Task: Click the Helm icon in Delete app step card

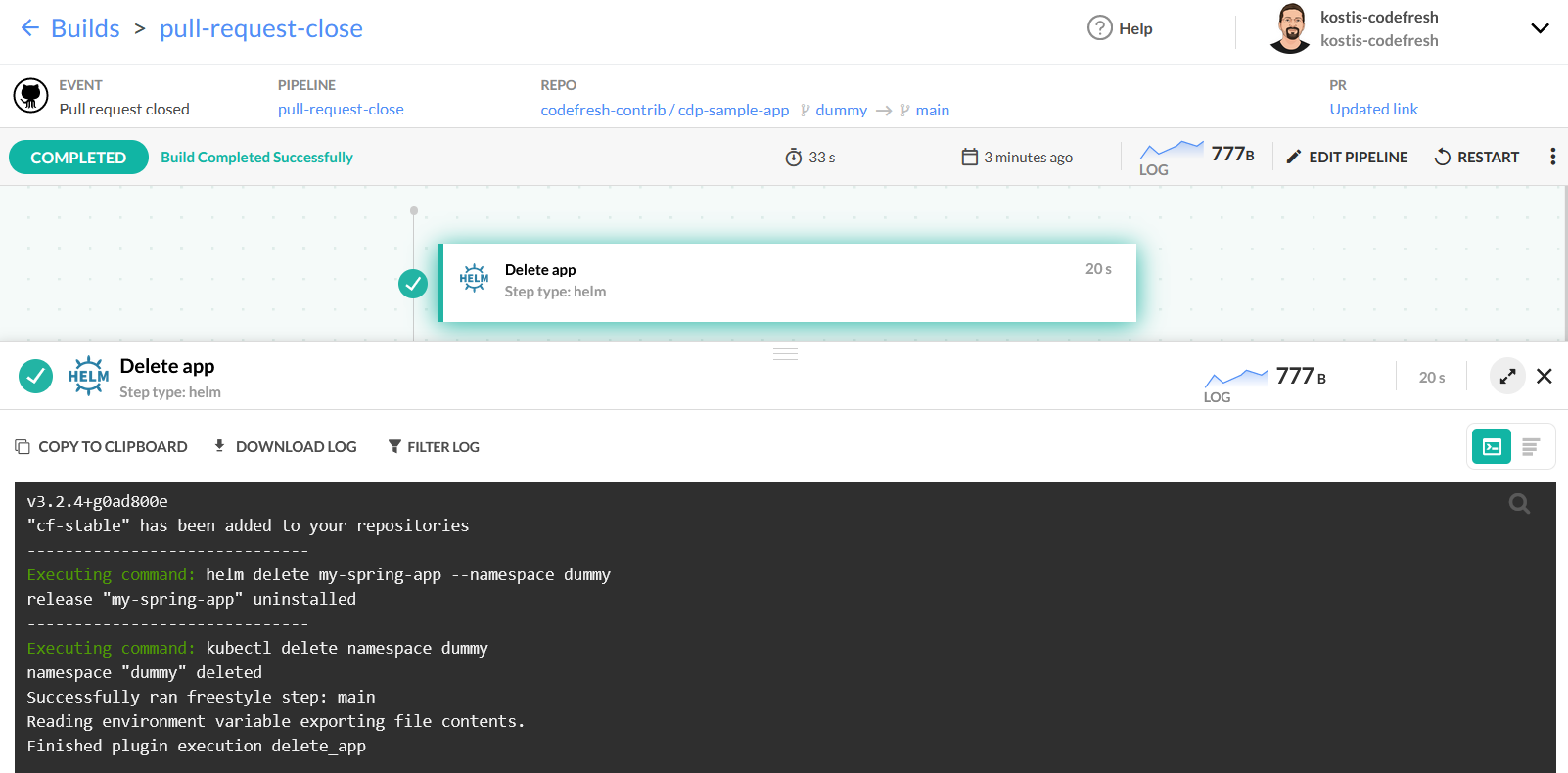Action: (474, 279)
